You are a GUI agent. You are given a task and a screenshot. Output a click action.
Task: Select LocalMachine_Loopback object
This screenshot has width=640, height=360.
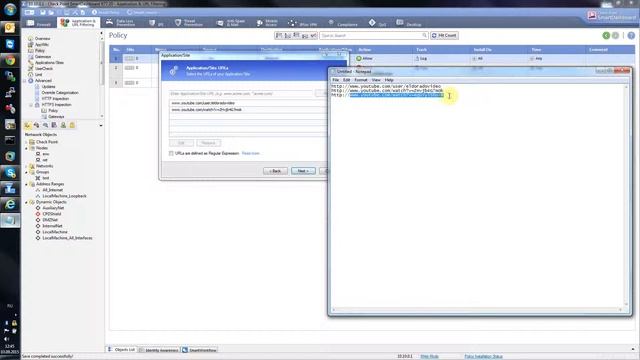[x=61, y=196]
